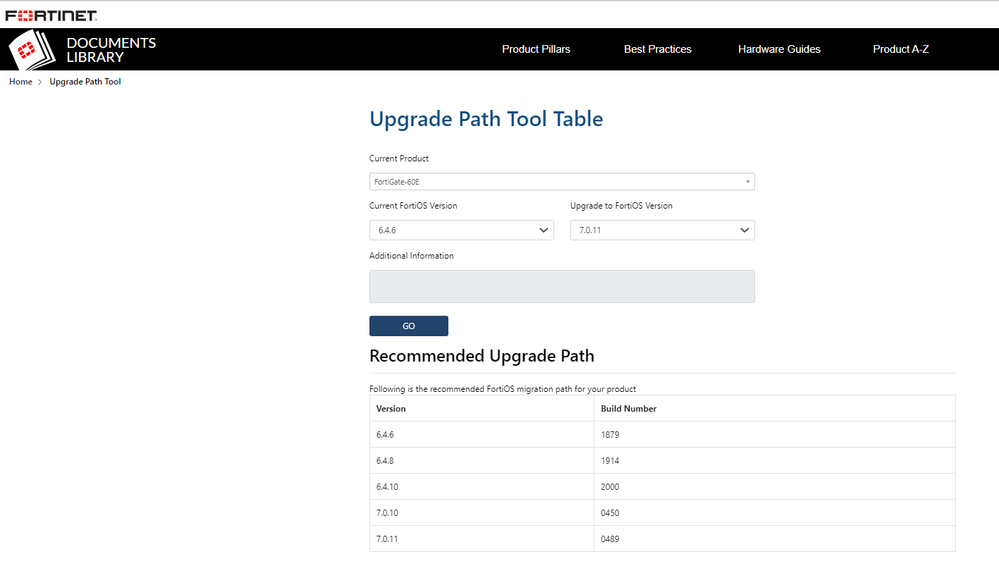Open the Upgrade to FortiOS Version dropdown
Screen dimensions: 999x561
(x=662, y=230)
